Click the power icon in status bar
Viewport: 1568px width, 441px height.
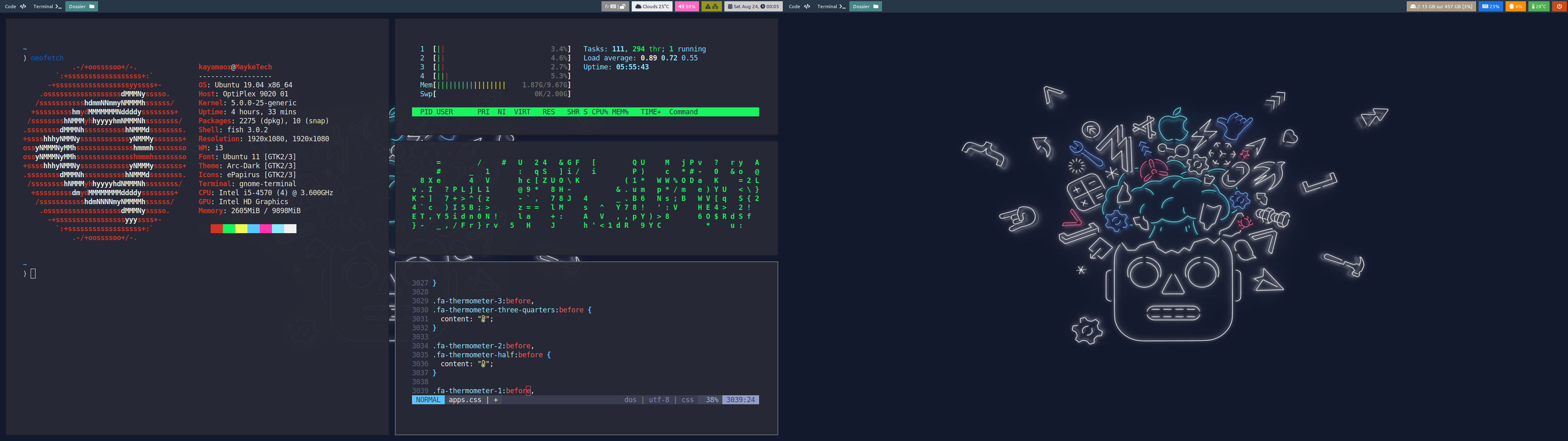pos(1559,6)
